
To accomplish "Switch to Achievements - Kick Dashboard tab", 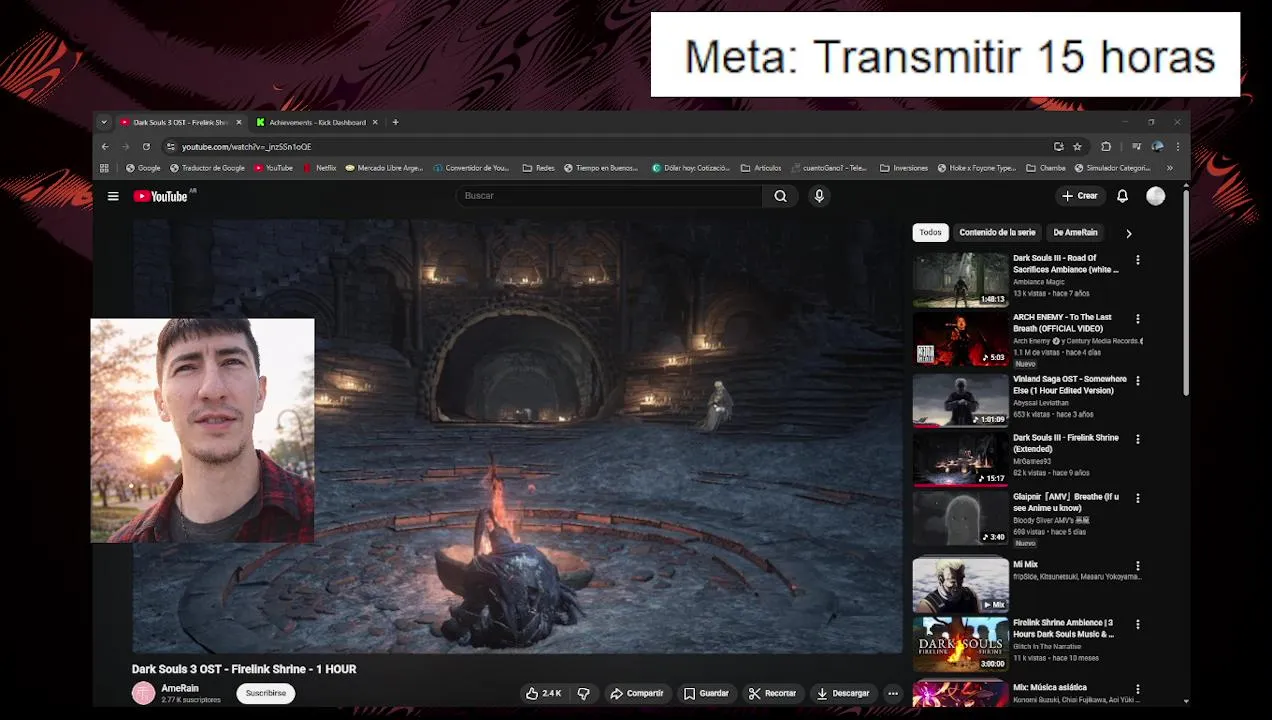I will pyautogui.click(x=317, y=122).
